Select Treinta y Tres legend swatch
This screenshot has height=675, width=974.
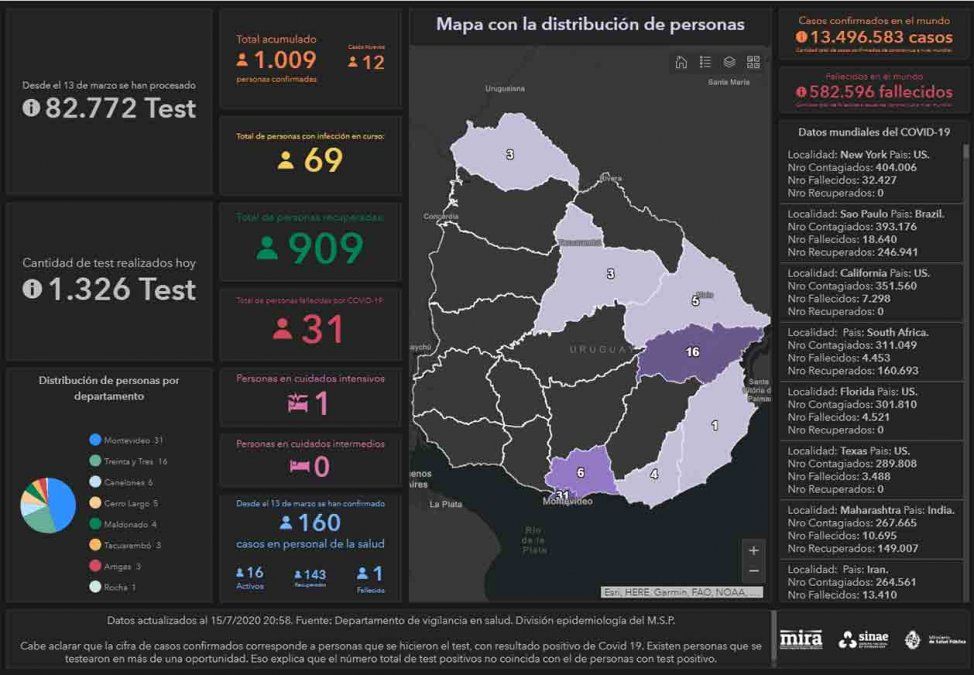coord(95,461)
